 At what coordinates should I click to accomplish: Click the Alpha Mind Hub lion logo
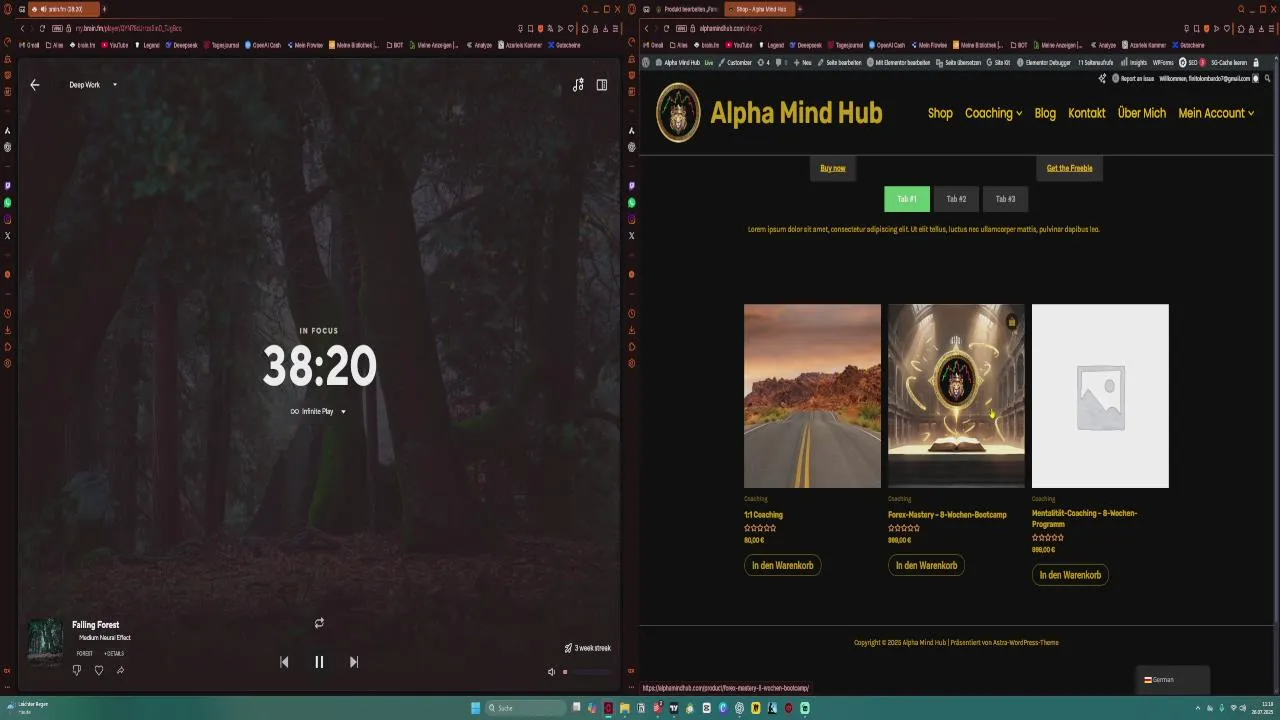click(x=678, y=113)
